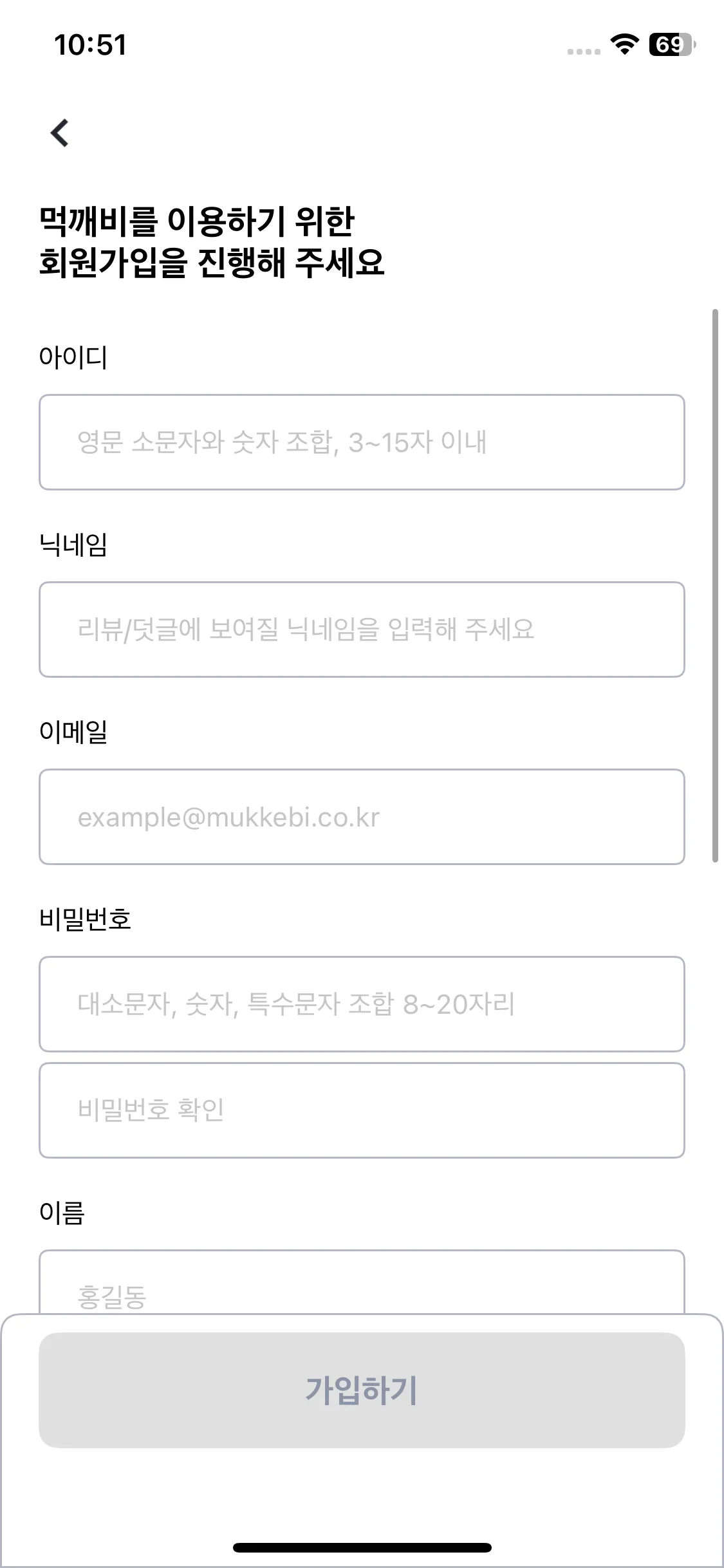Focus the 비밀번호 확인 confirmation field
724x1568 pixels.
[362, 1110]
